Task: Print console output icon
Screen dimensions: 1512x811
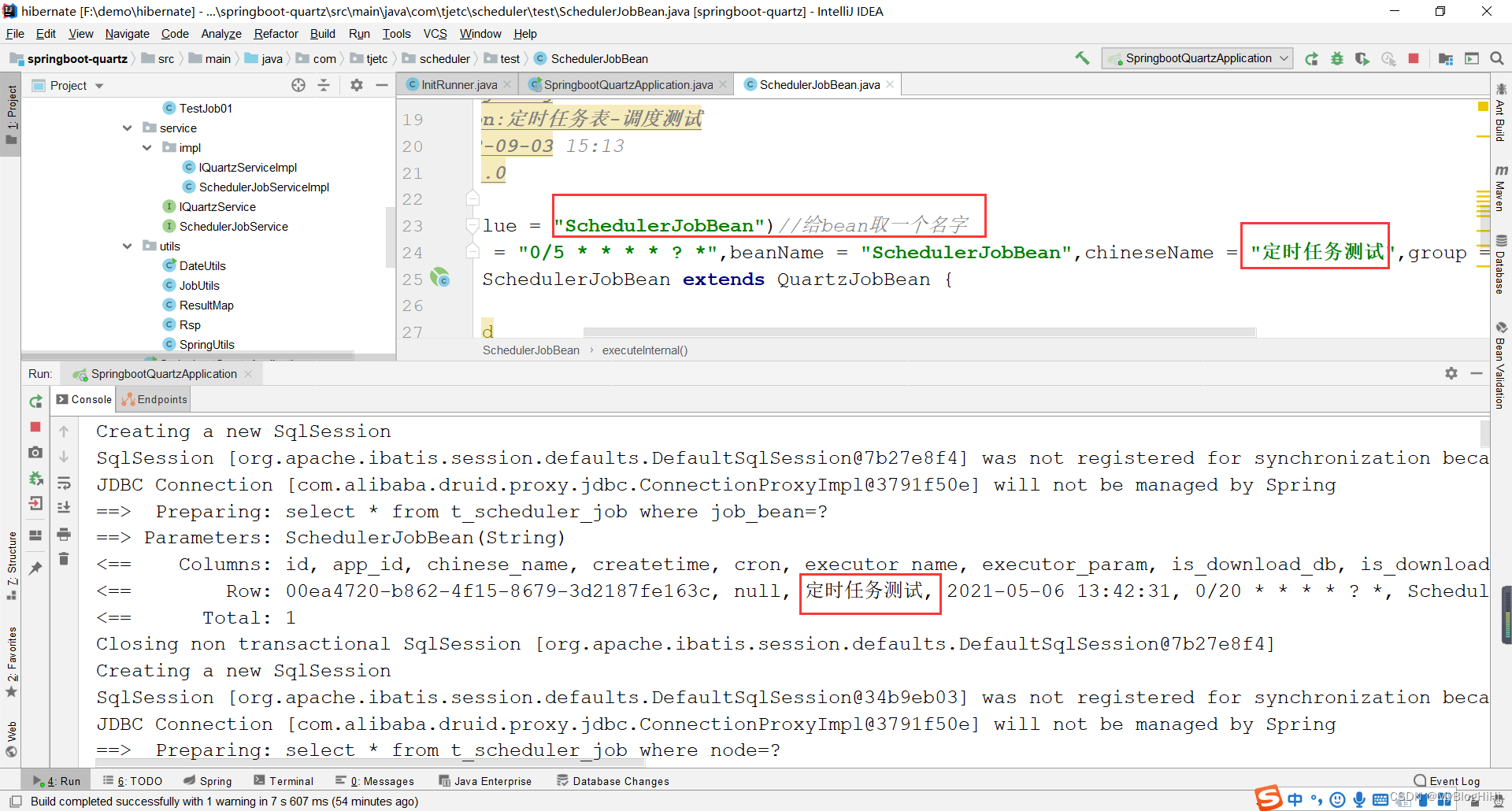Action: [64, 534]
